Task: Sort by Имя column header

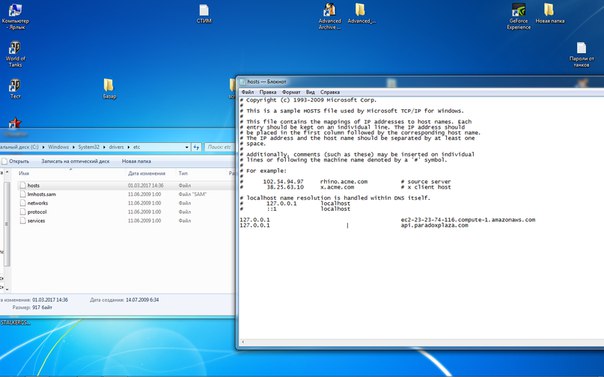Action: click(23, 173)
